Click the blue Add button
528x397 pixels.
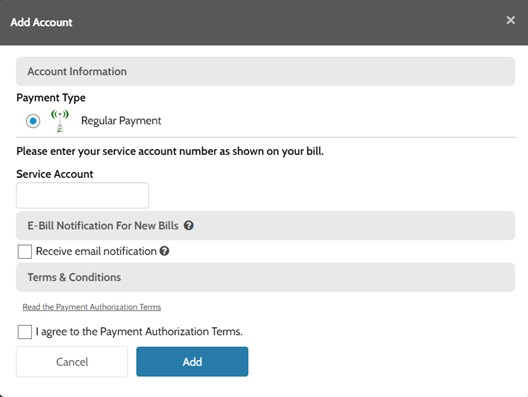192,362
